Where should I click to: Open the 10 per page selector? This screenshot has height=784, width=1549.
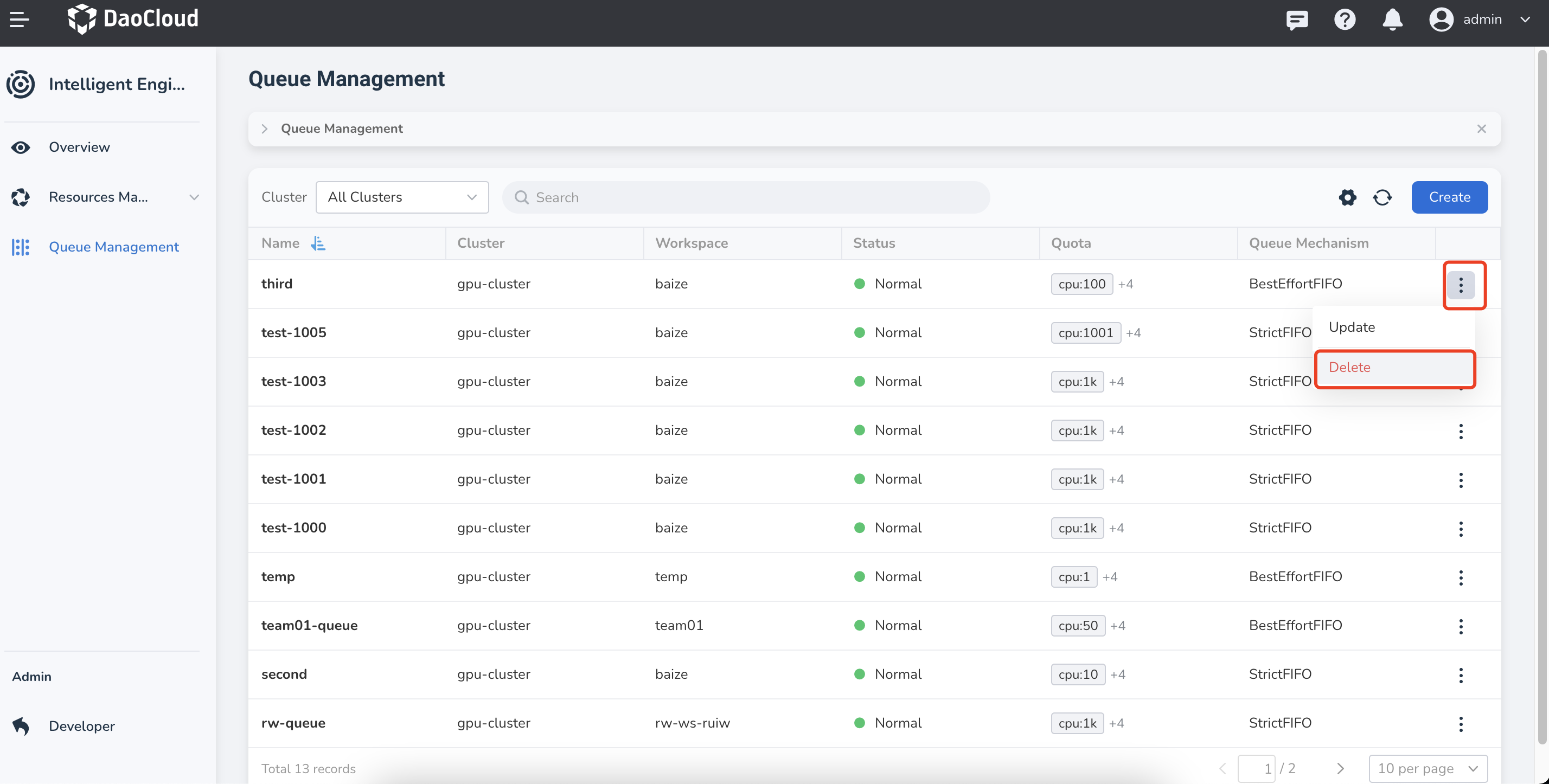pos(1428,768)
